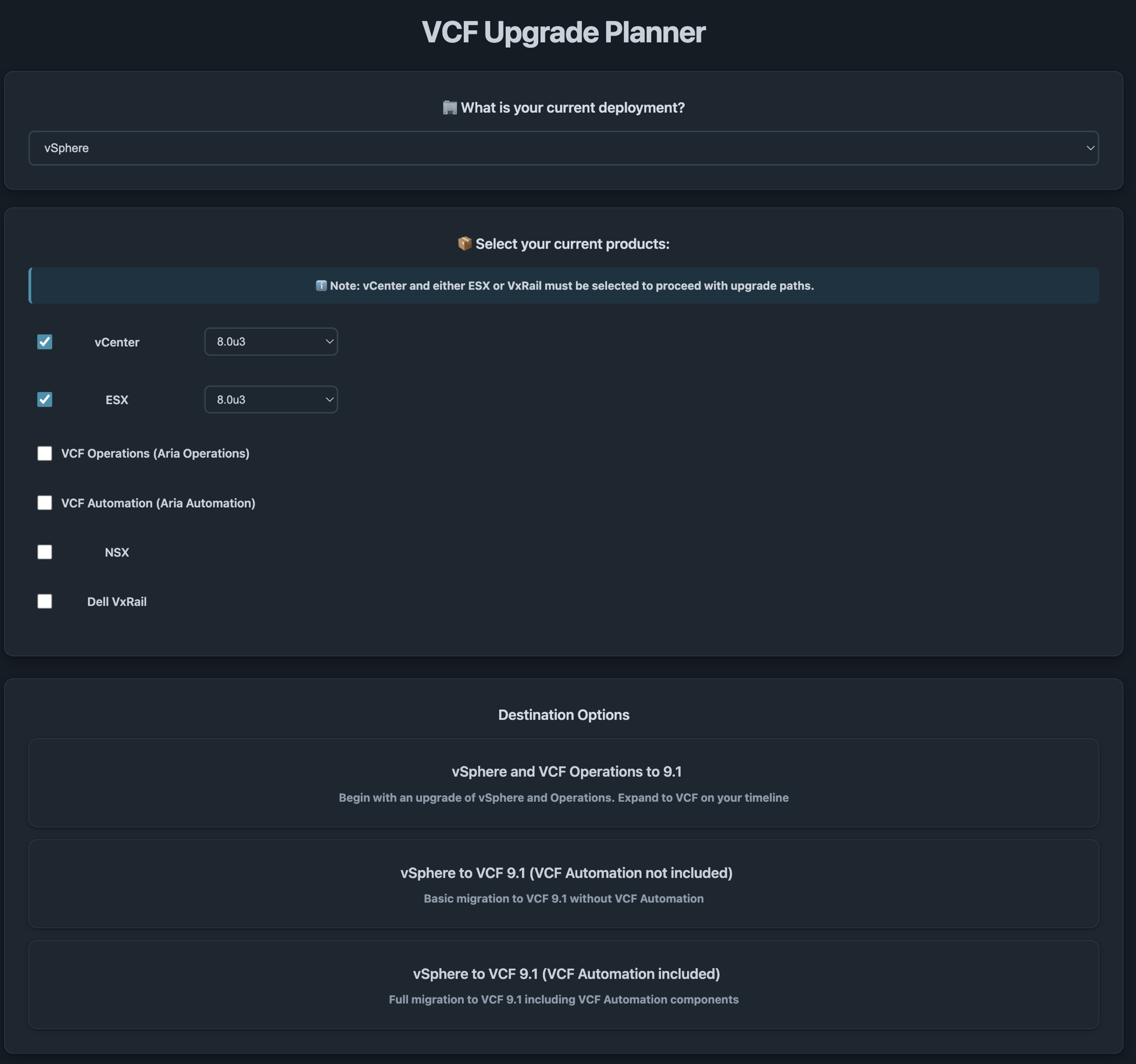Click the ESX label
Screen dimensions: 1136x1064
click(x=117, y=400)
